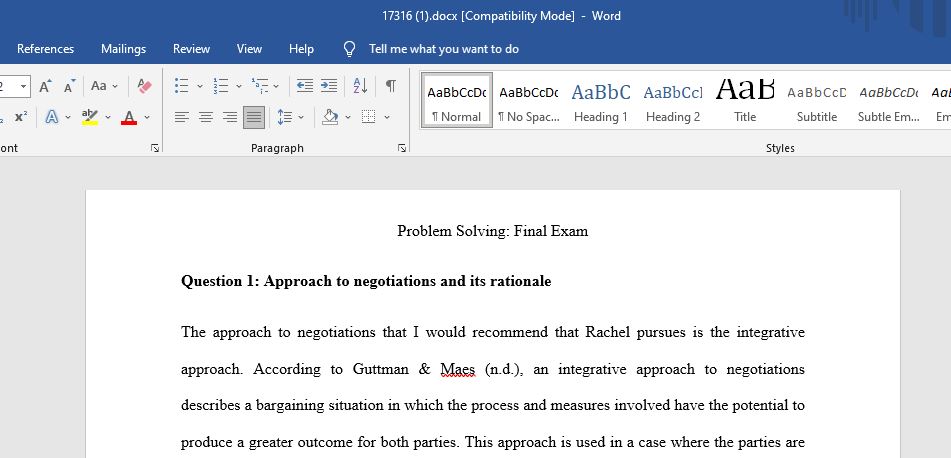Open the Help tab
Screen dimensions: 951x458
301,49
